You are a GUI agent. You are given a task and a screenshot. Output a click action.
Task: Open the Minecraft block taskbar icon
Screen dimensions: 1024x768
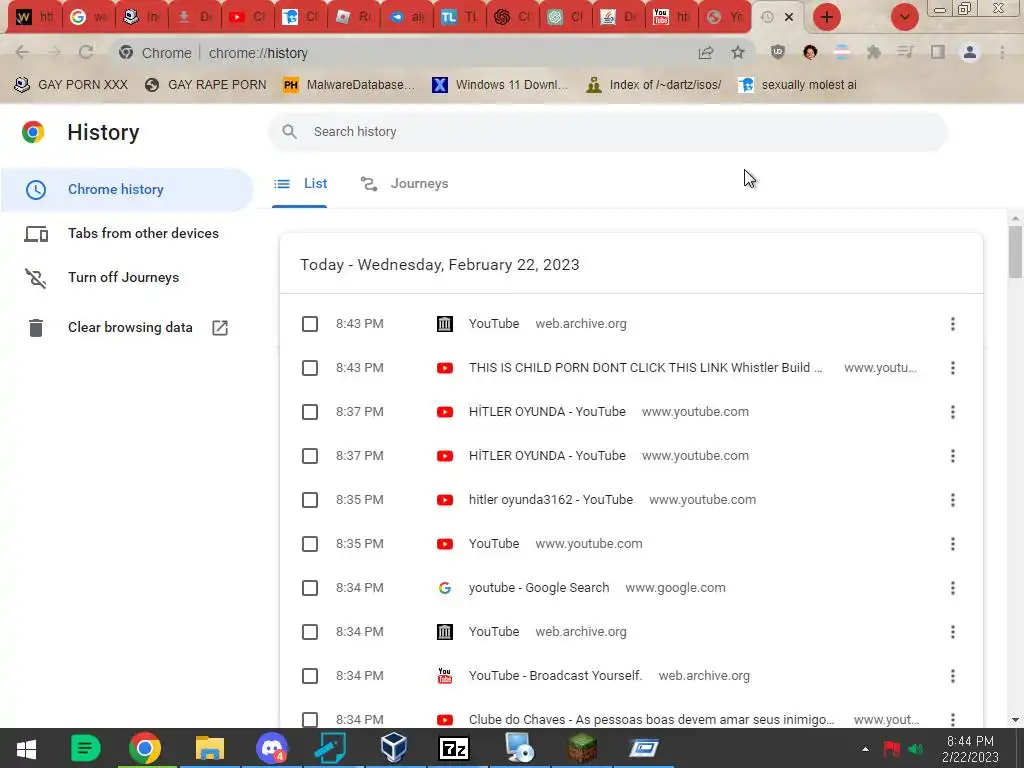point(581,748)
